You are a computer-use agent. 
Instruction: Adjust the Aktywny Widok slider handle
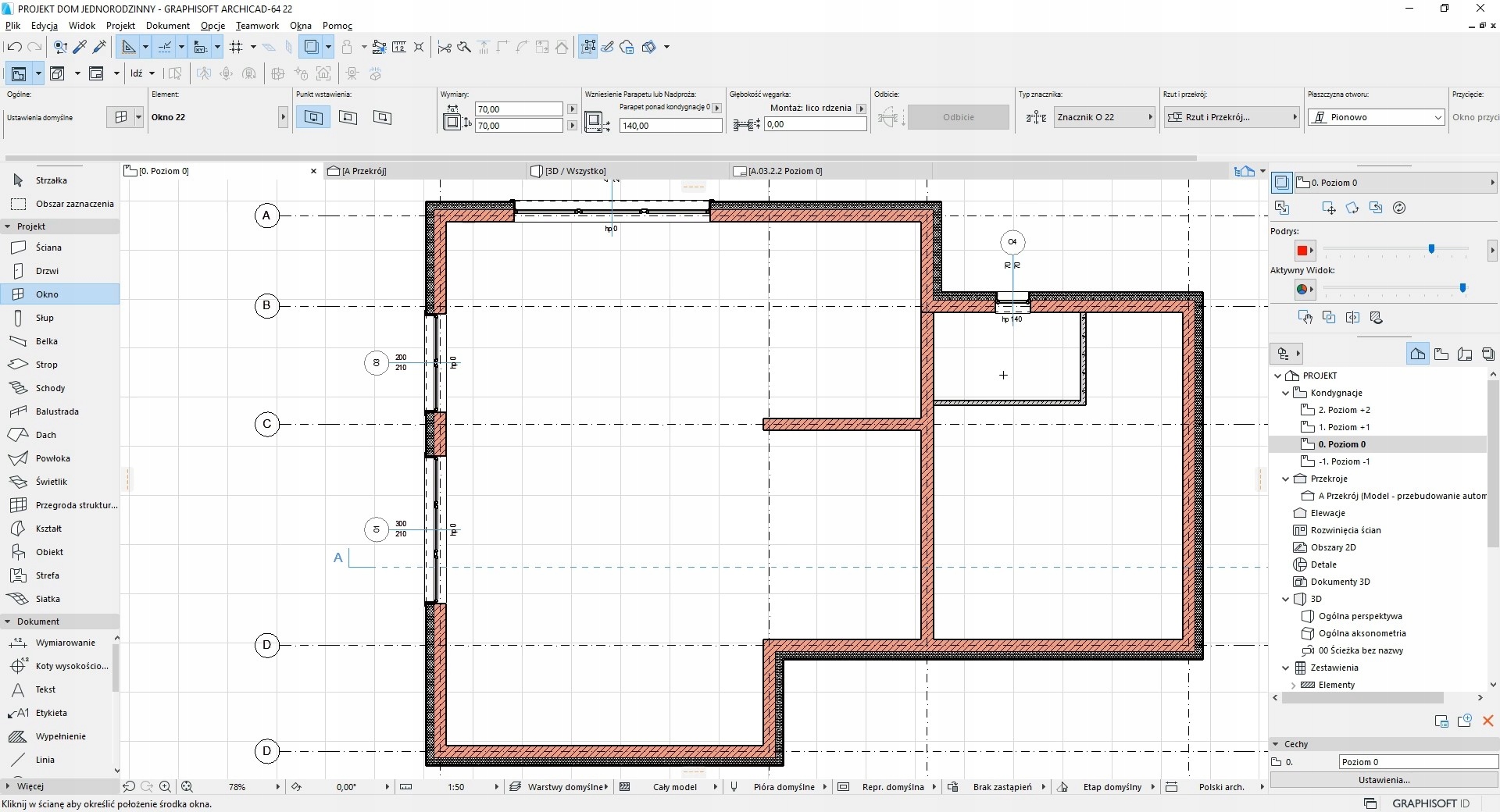pyautogui.click(x=1462, y=289)
